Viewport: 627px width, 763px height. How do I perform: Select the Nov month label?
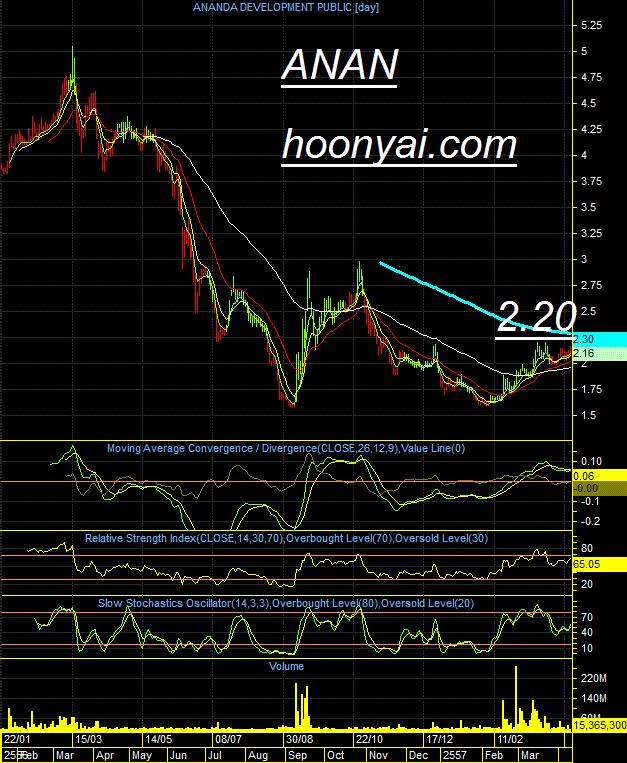pyautogui.click(x=378, y=755)
